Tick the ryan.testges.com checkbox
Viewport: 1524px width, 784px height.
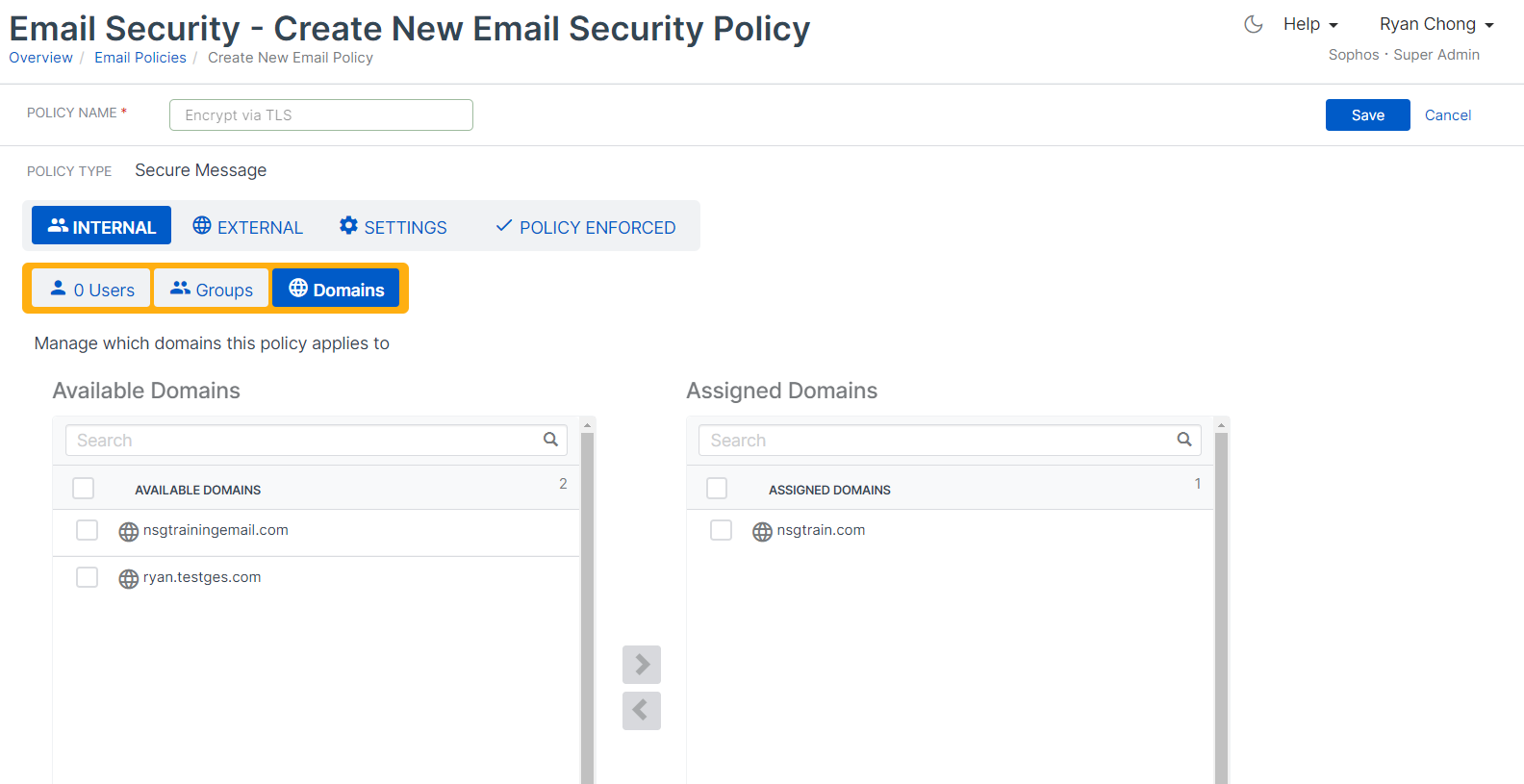coord(88,577)
